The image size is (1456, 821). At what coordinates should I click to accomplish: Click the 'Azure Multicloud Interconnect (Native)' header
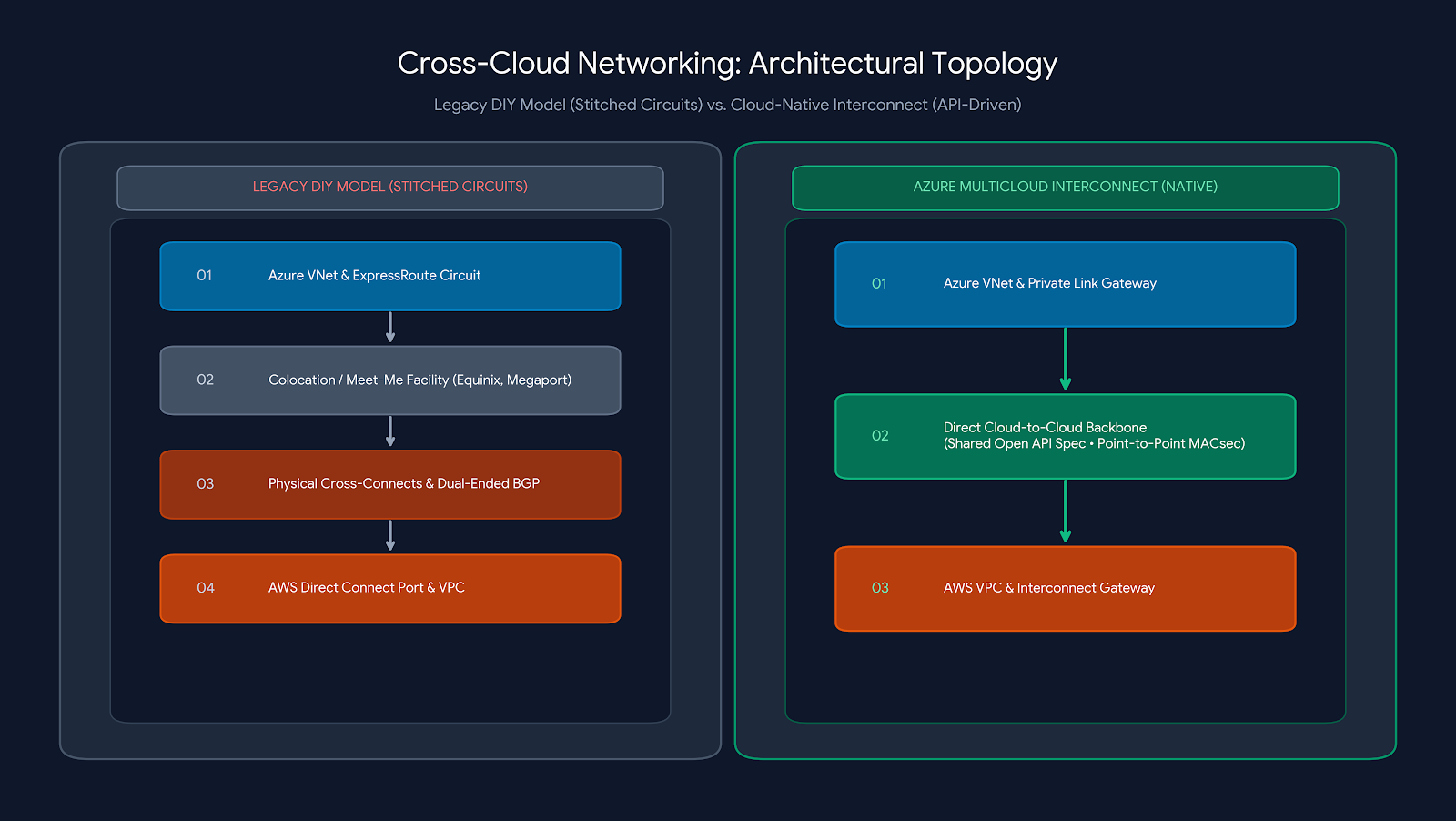coord(1066,188)
